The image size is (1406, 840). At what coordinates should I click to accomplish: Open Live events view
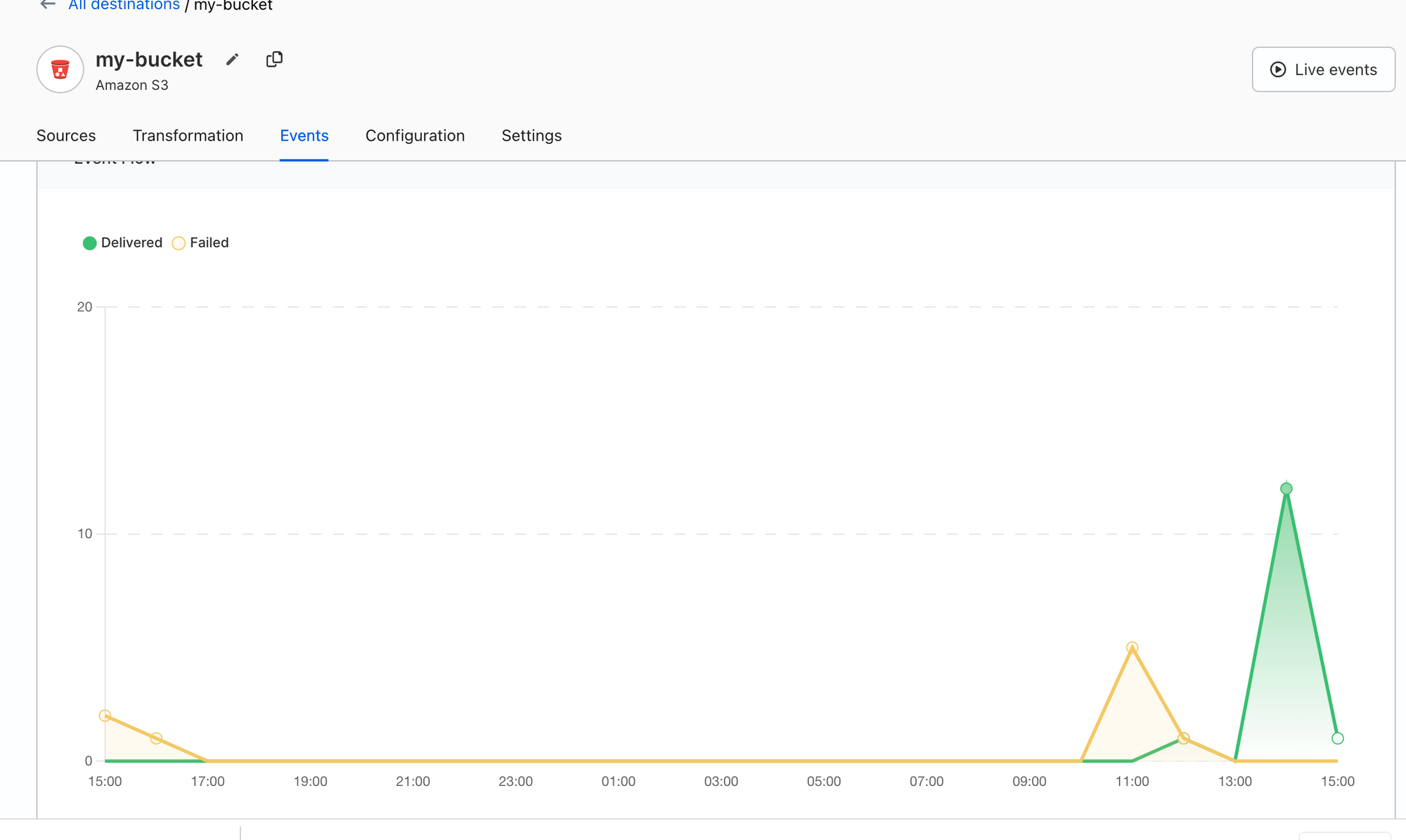1323,70
